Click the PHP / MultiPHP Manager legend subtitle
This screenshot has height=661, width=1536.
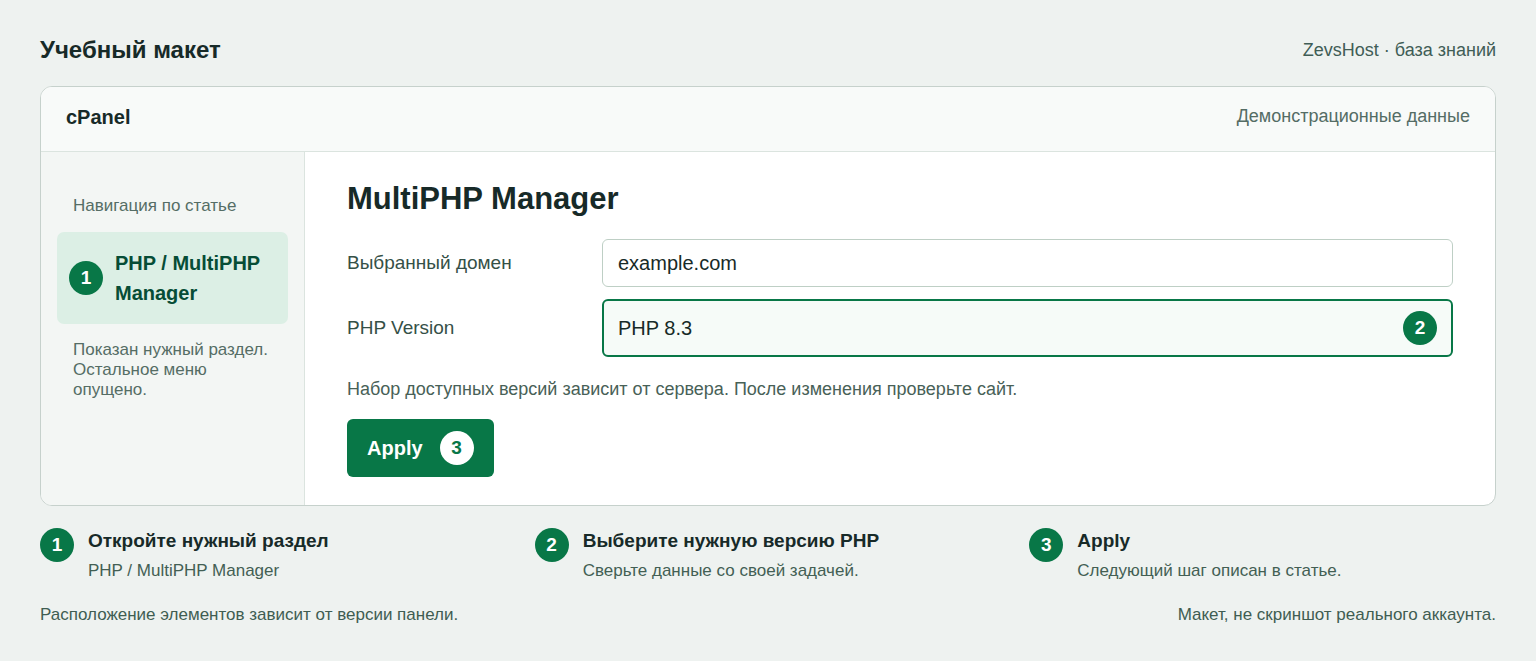click(184, 571)
